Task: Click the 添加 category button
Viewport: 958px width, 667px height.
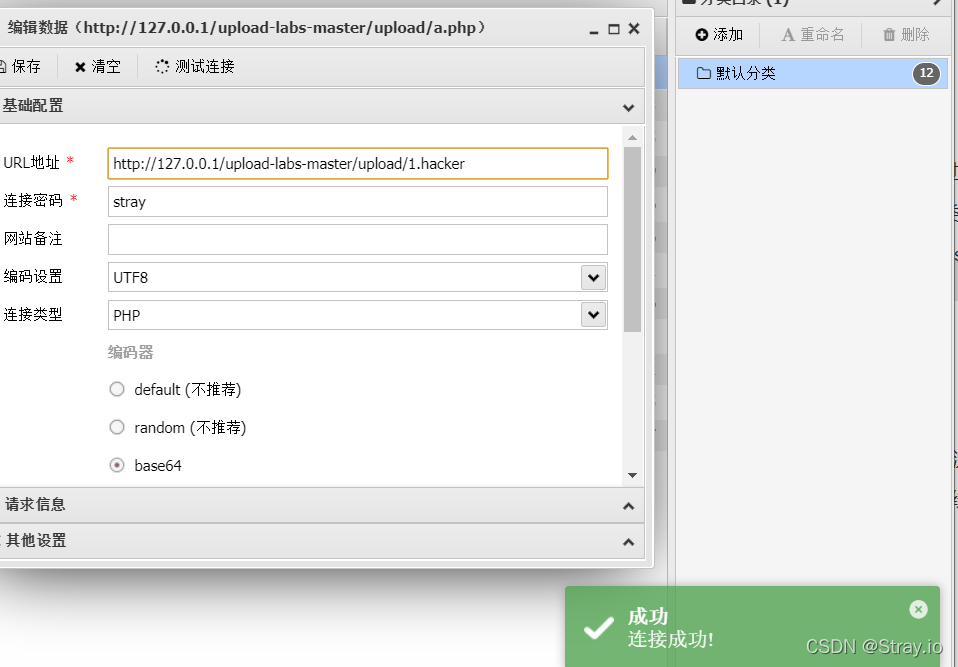Action: [719, 35]
